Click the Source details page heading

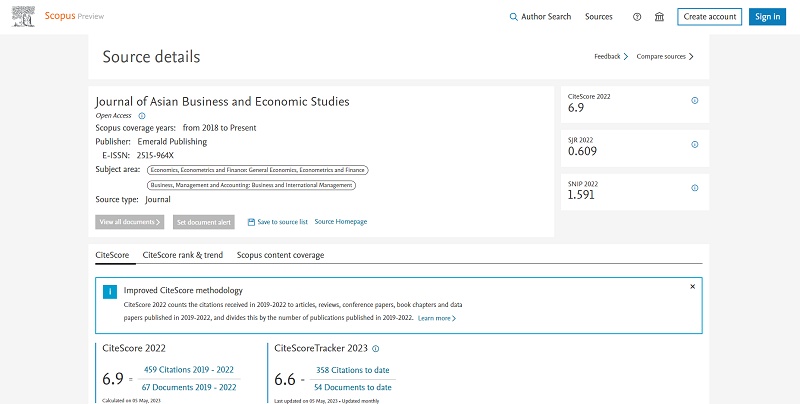coord(152,57)
